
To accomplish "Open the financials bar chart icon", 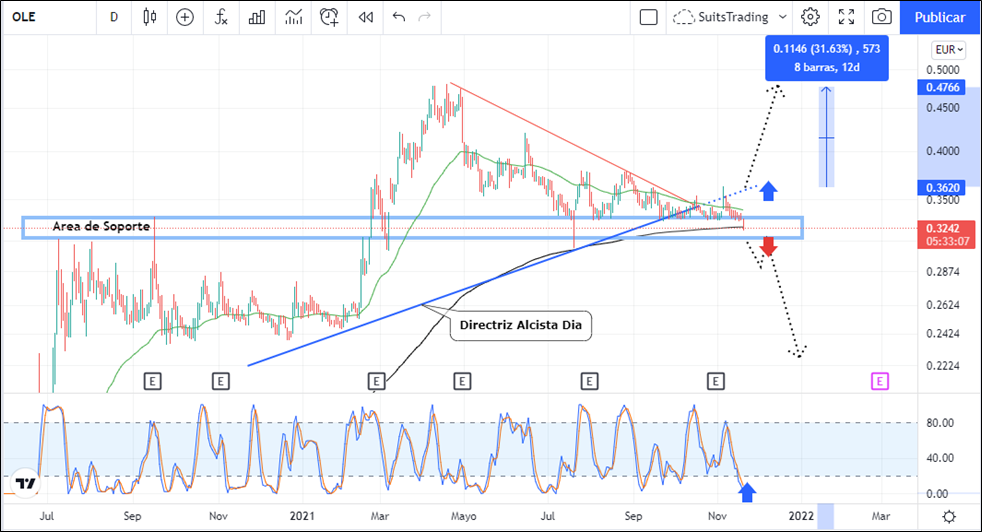I will point(257,17).
